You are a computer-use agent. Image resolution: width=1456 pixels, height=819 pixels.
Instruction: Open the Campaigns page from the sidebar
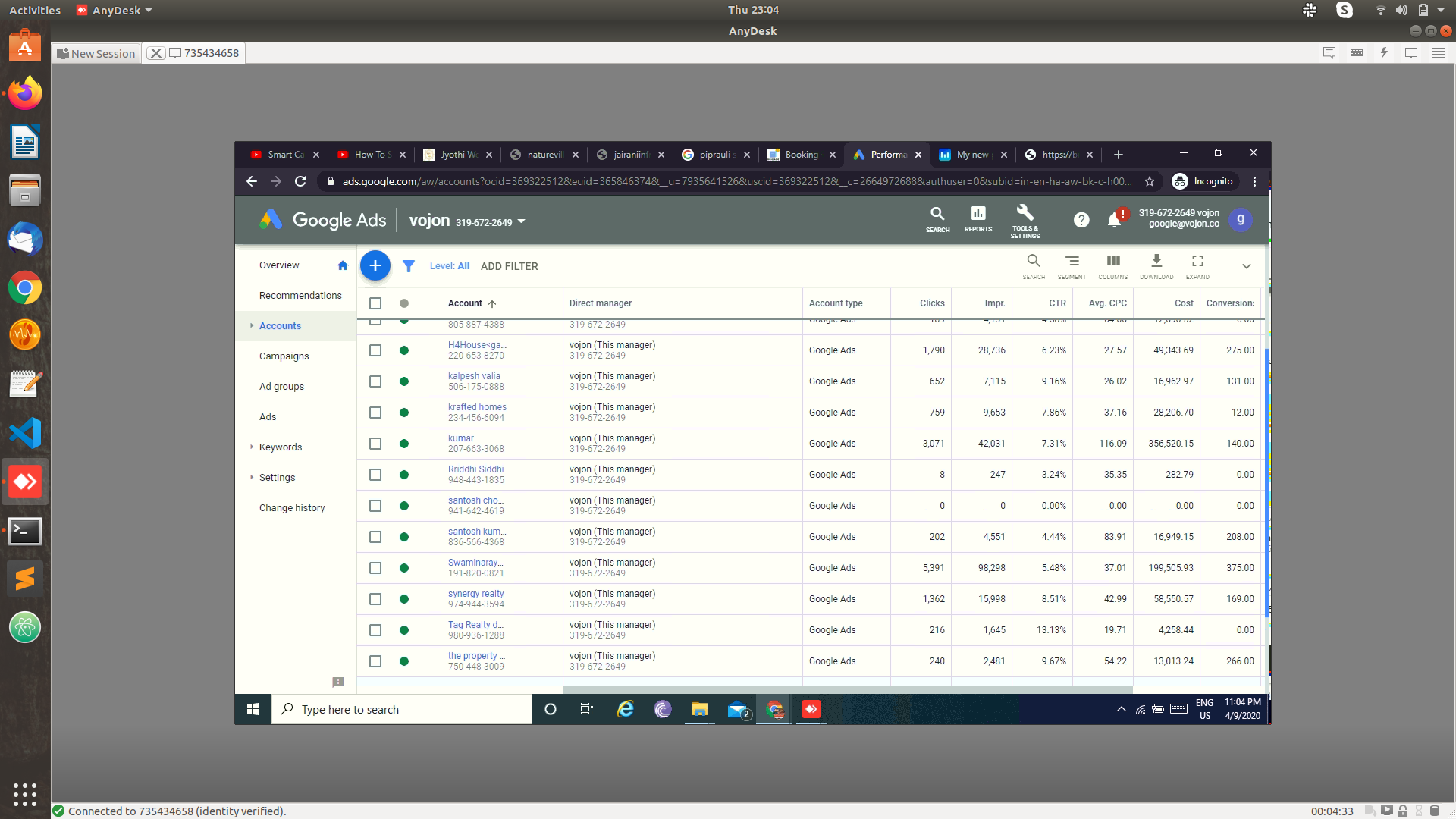tap(284, 356)
